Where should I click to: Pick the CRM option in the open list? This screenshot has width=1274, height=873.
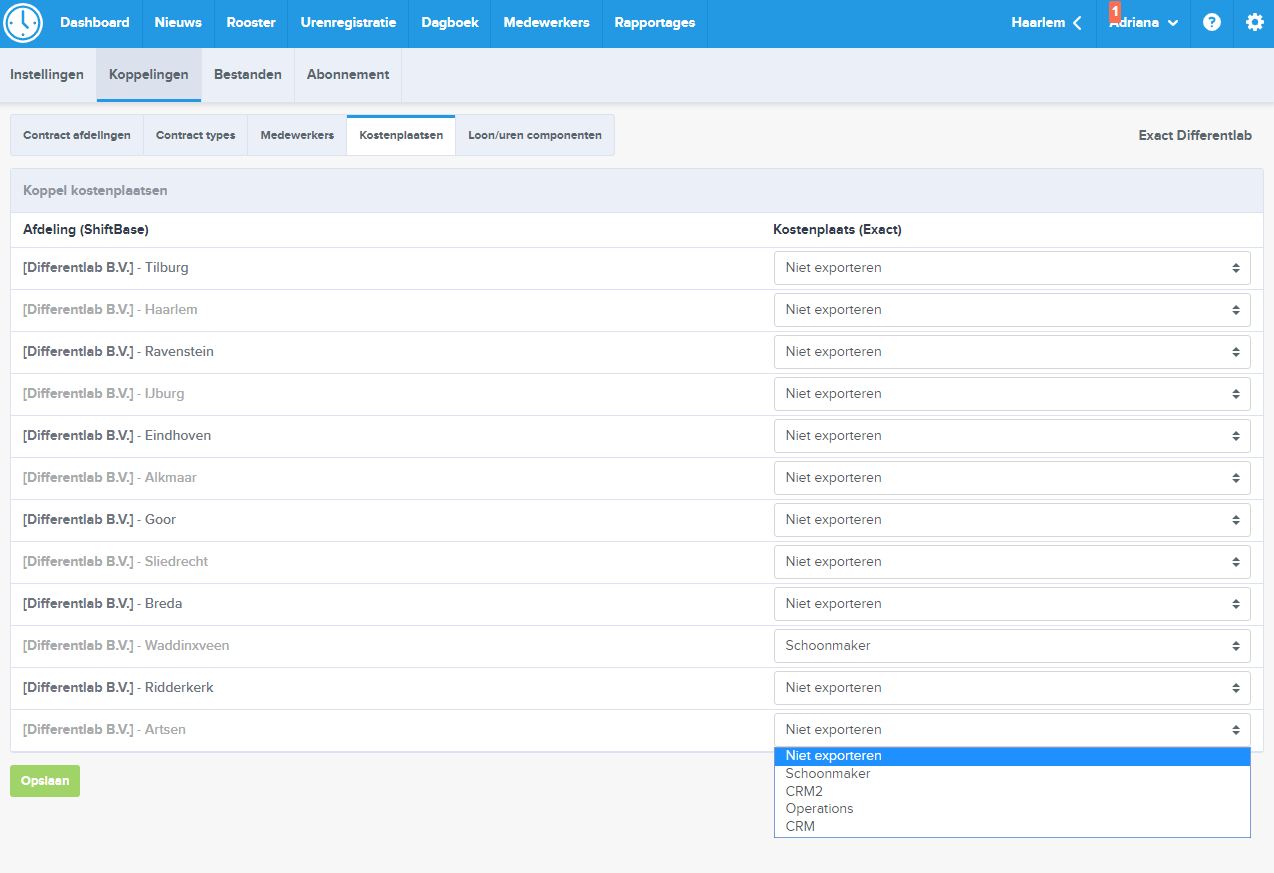point(1012,826)
